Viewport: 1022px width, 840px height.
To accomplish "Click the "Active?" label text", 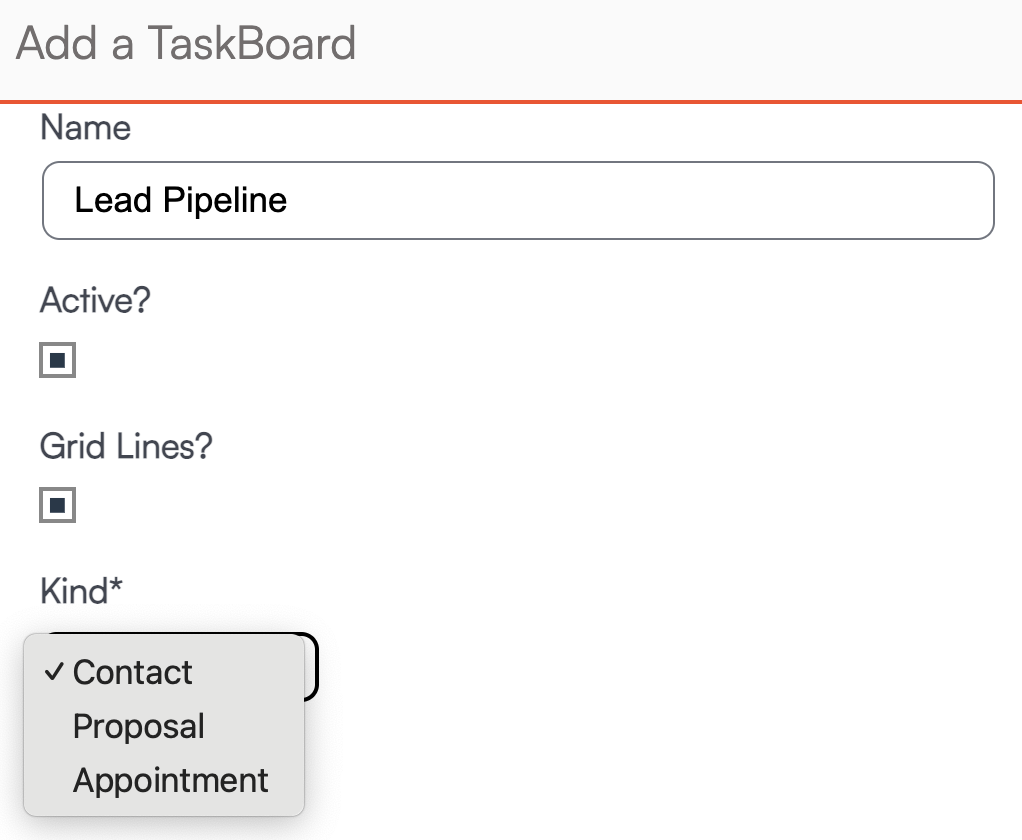I will pos(95,300).
